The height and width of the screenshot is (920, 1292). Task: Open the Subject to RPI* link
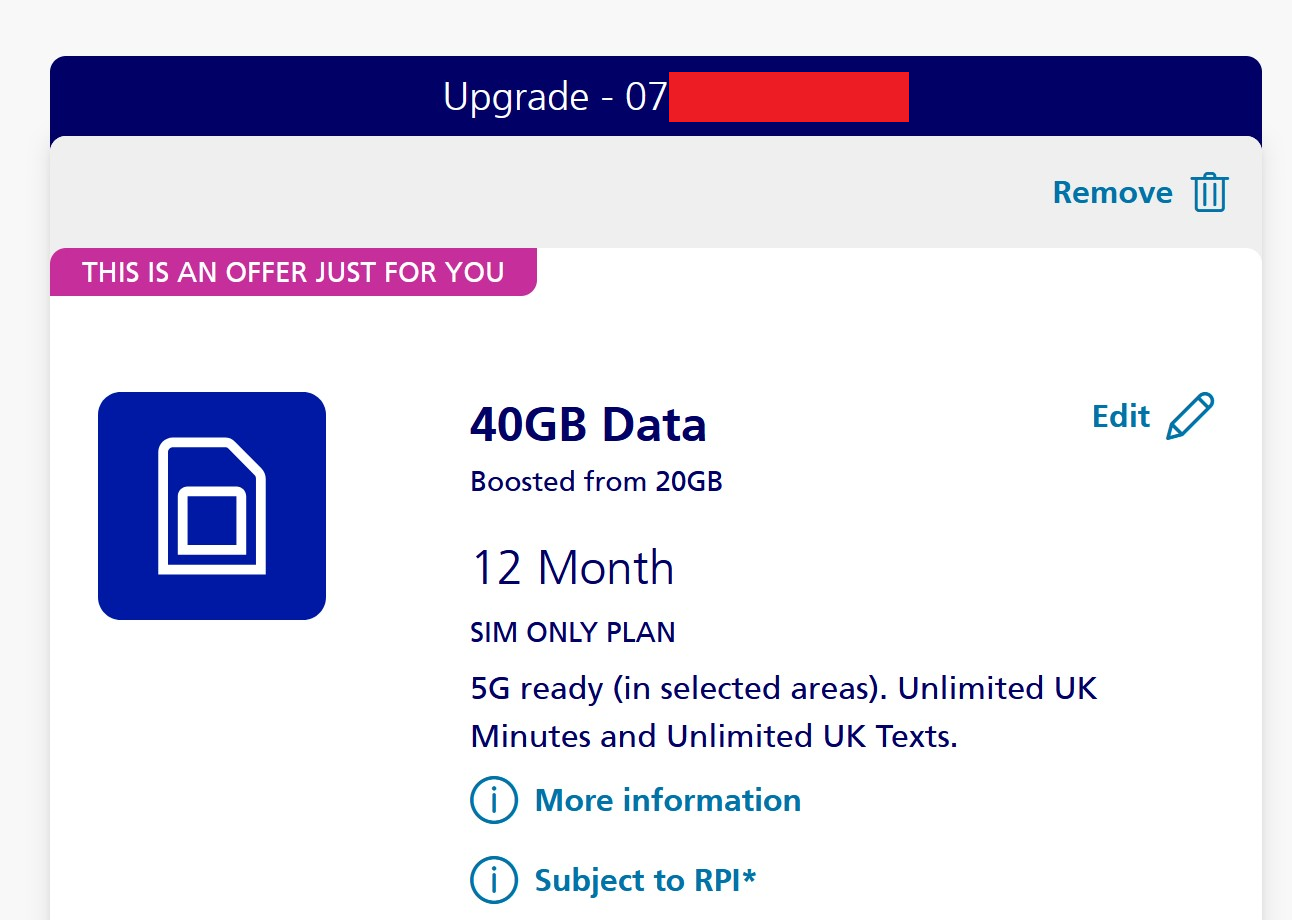(x=645, y=880)
